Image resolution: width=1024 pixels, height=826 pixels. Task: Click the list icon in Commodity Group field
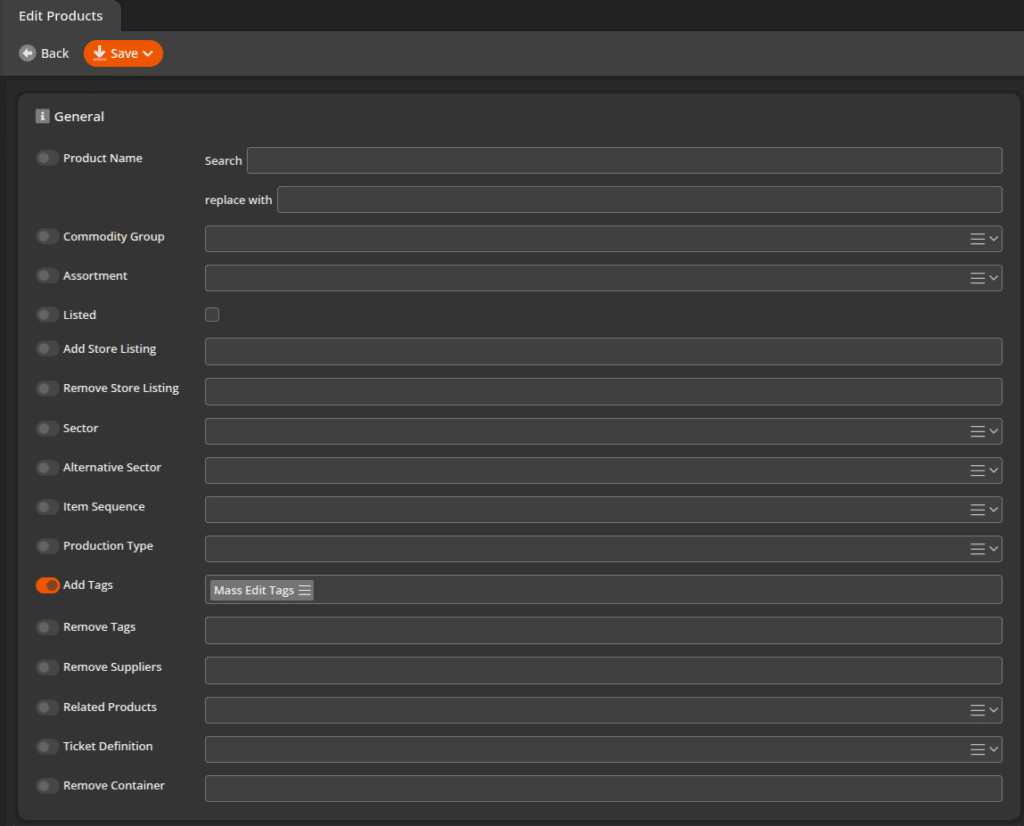coord(977,238)
